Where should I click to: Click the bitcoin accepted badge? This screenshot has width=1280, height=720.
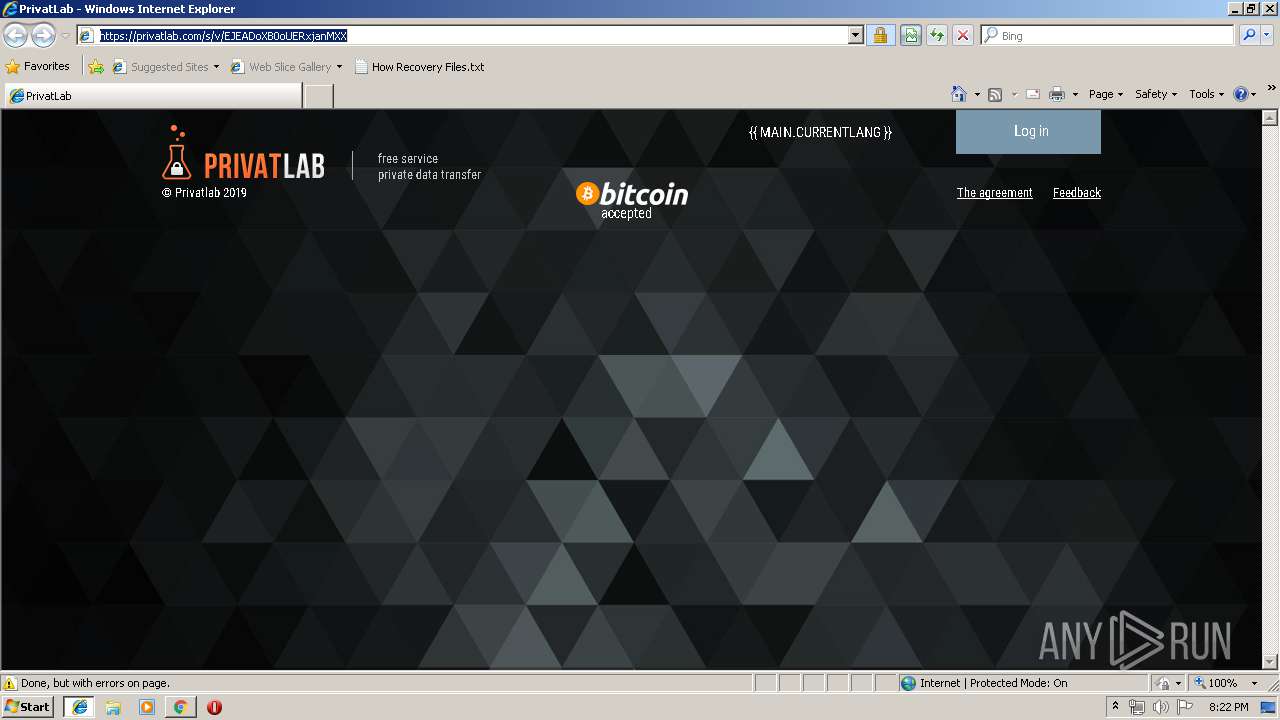pos(632,200)
